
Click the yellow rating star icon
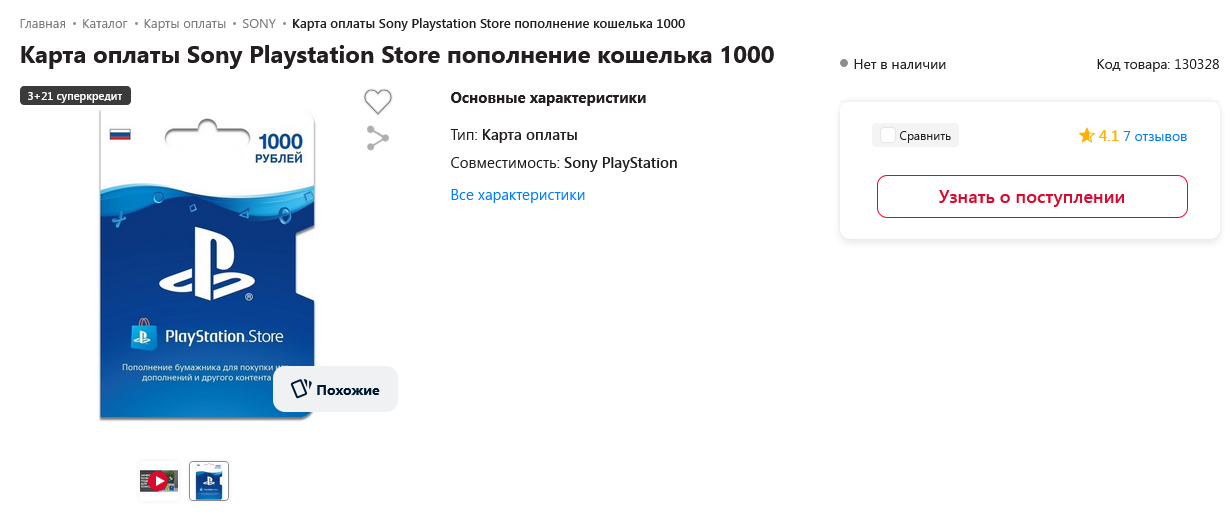click(x=1086, y=136)
